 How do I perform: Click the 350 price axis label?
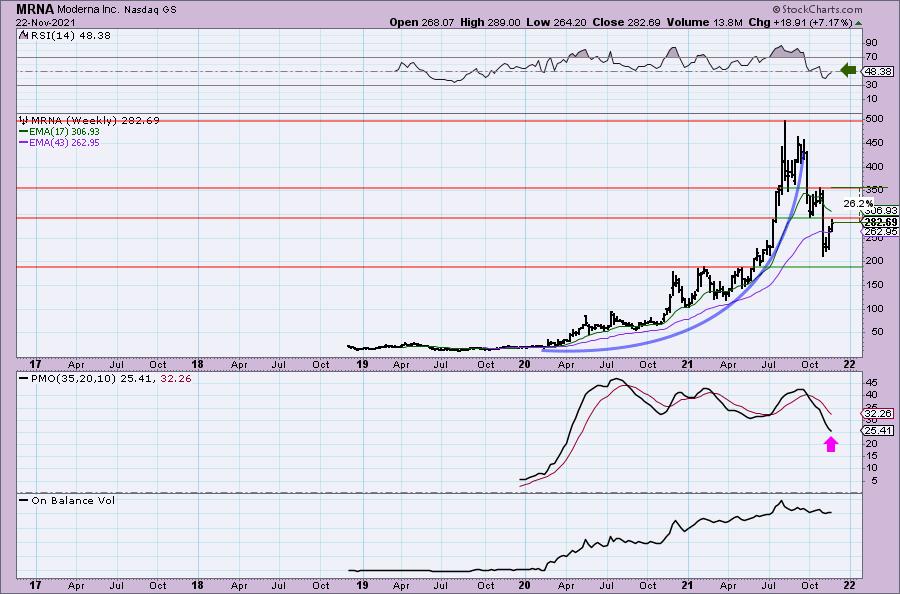click(x=875, y=190)
